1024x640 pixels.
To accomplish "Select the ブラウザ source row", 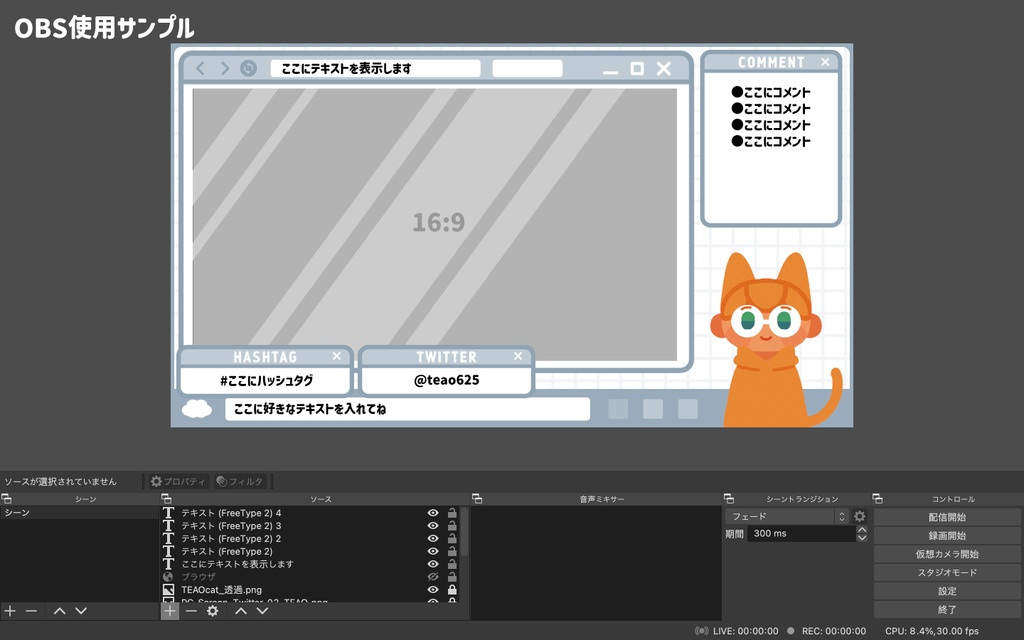I will (311, 577).
